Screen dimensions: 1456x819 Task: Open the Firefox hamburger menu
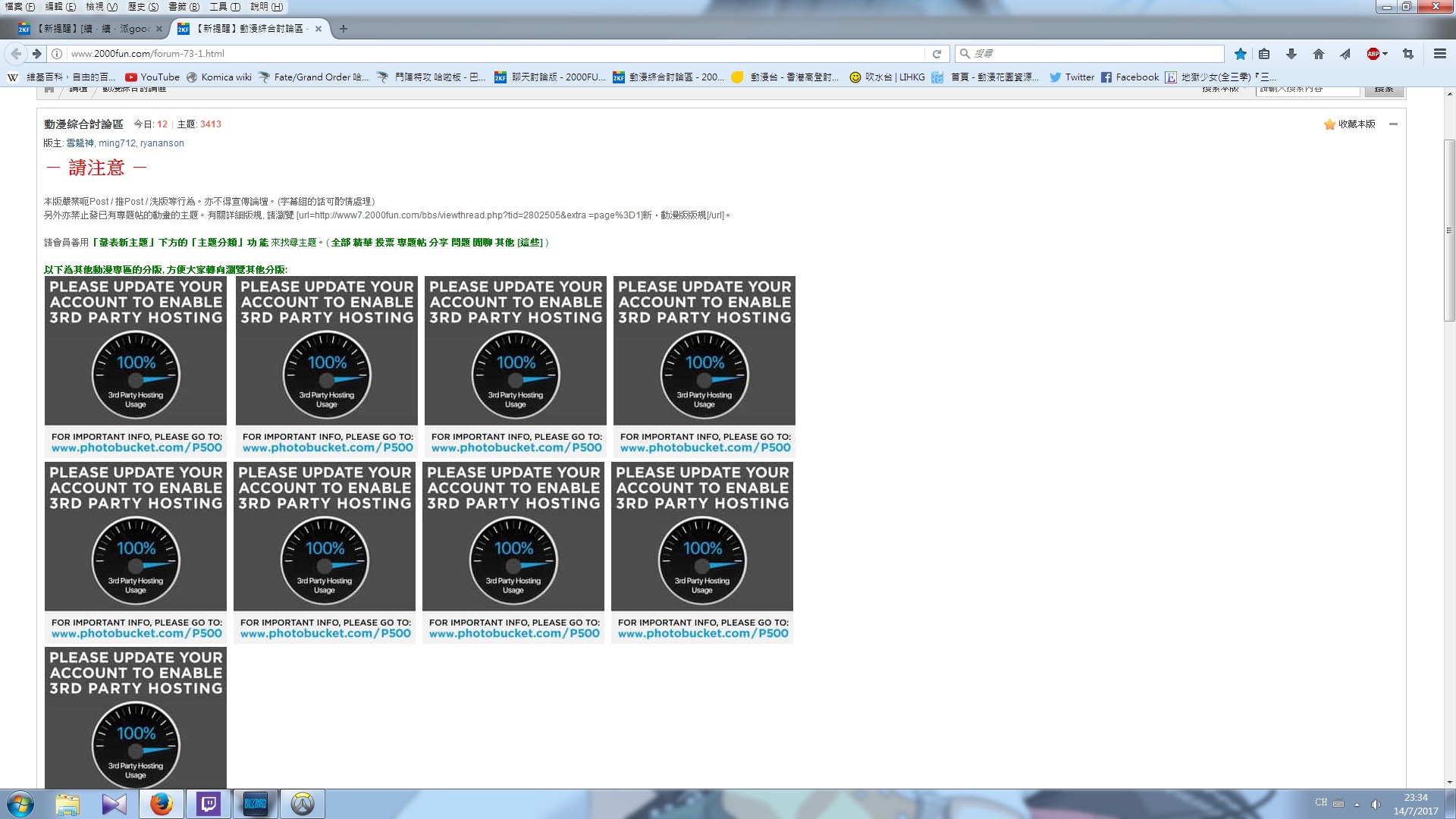pos(1439,54)
